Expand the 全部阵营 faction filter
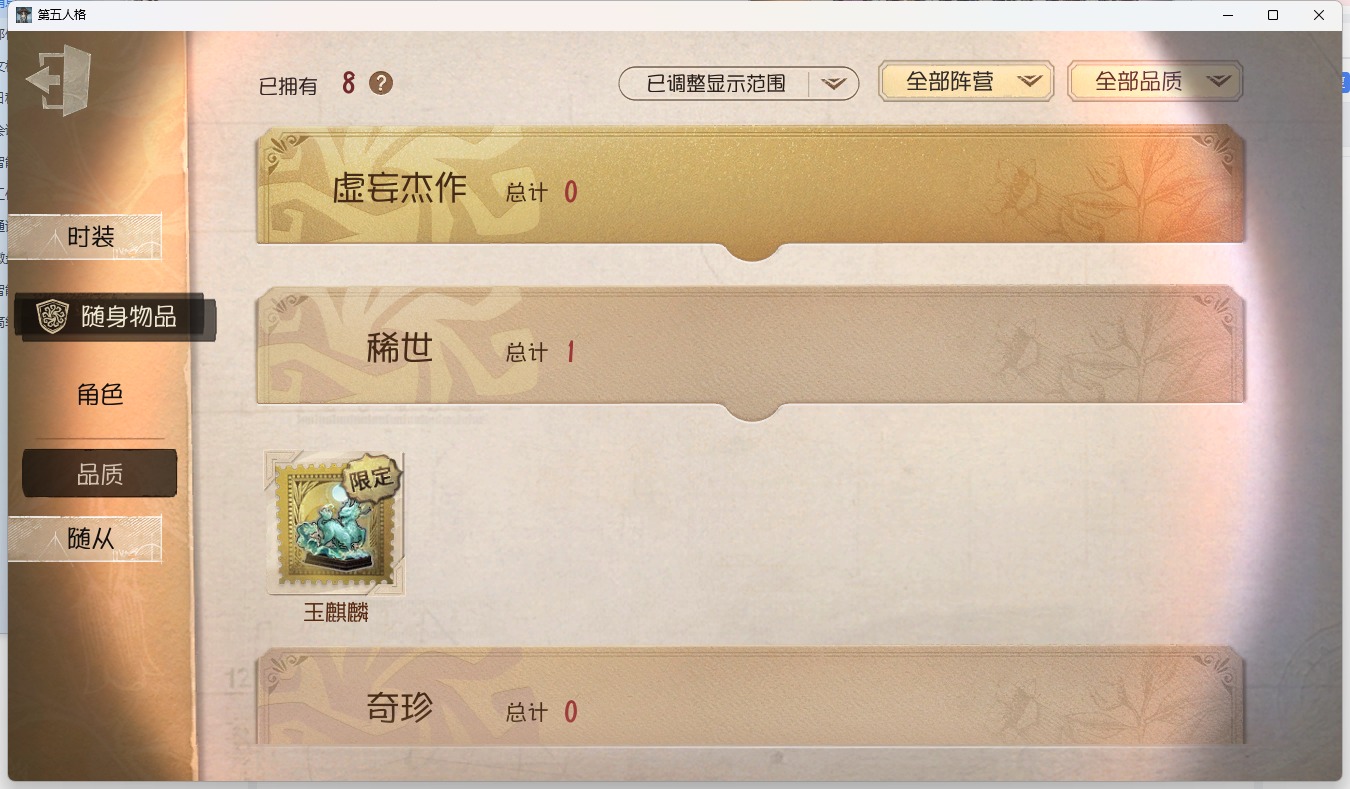 pyautogui.click(x=966, y=82)
